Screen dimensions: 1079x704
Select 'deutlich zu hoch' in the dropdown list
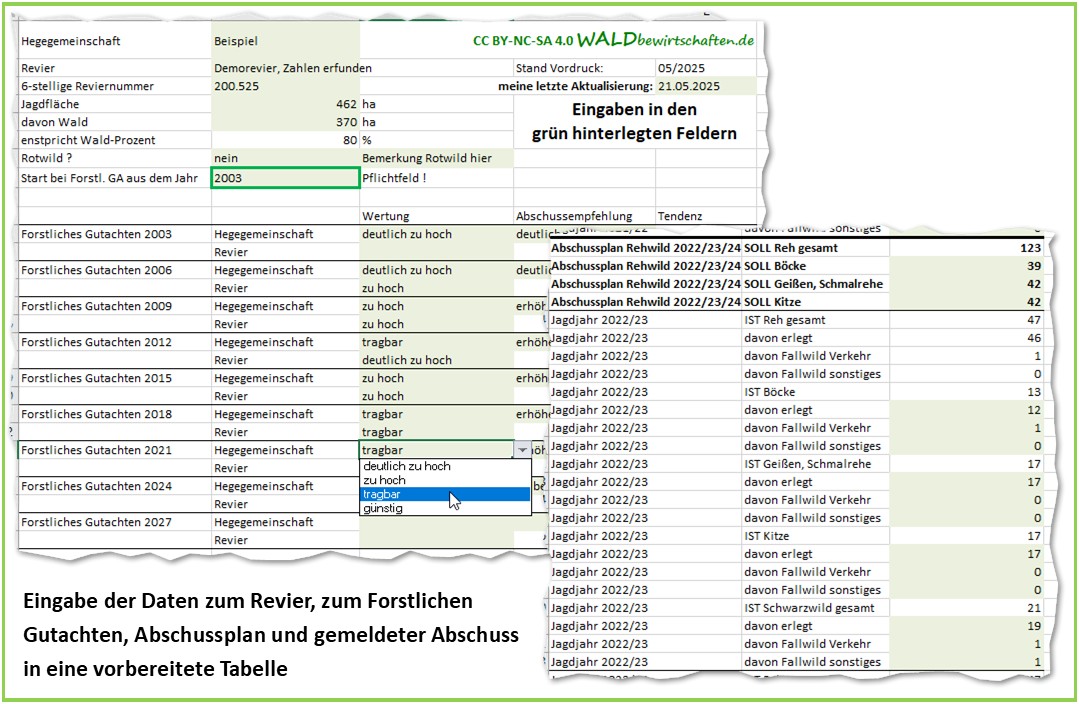(407, 466)
